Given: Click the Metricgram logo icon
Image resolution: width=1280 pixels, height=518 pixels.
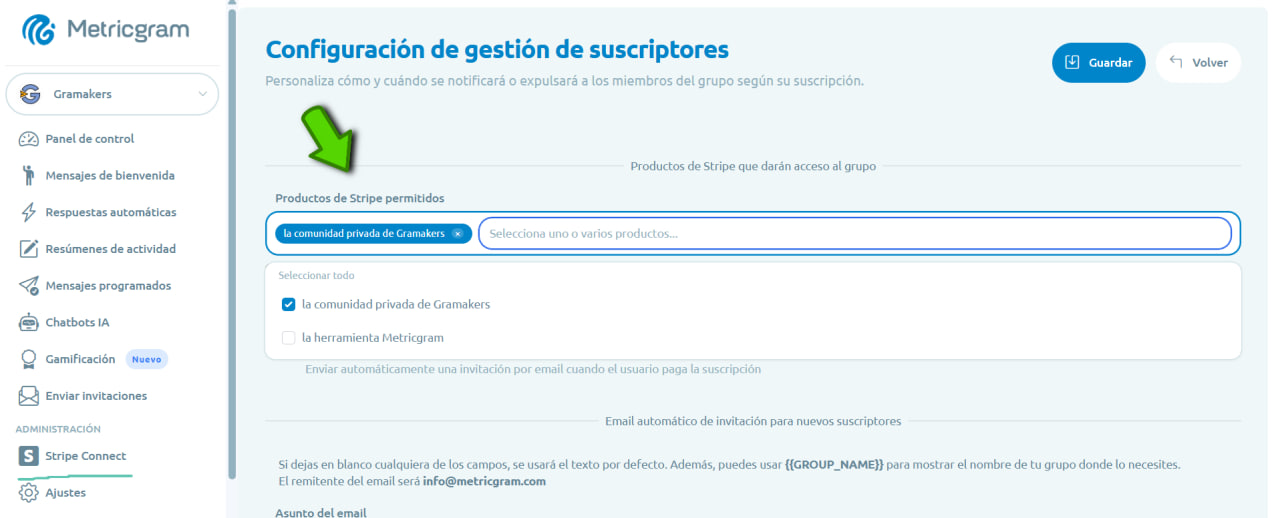Looking at the screenshot, I should (40, 30).
